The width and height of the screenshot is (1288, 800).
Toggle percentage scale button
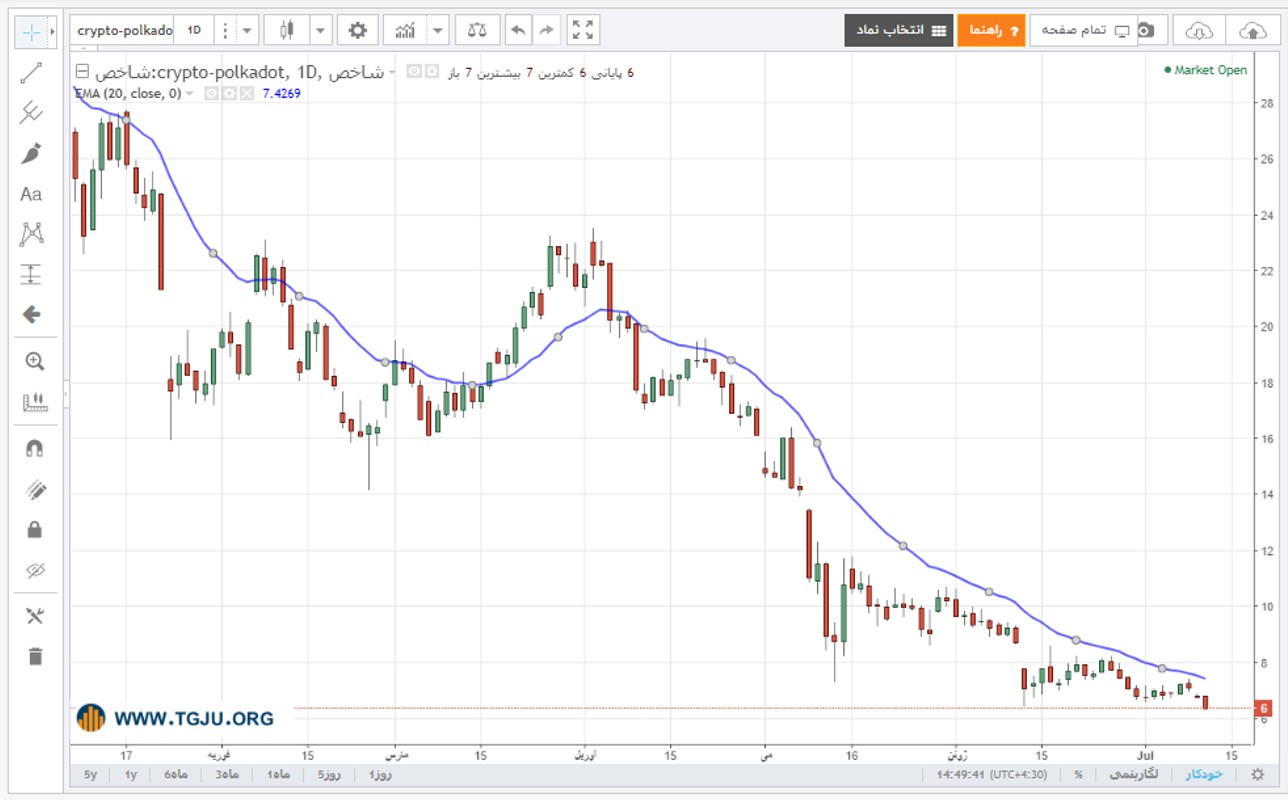pos(1078,774)
